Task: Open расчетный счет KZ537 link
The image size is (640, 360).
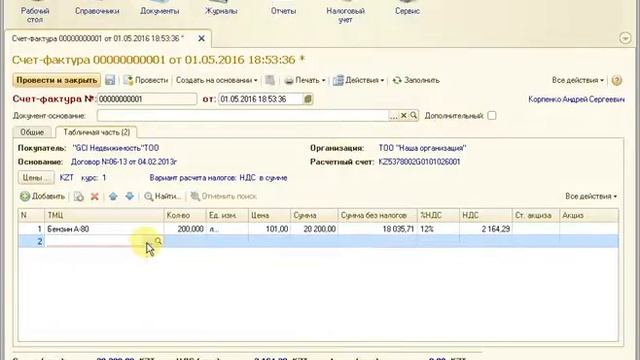Action: (419, 162)
